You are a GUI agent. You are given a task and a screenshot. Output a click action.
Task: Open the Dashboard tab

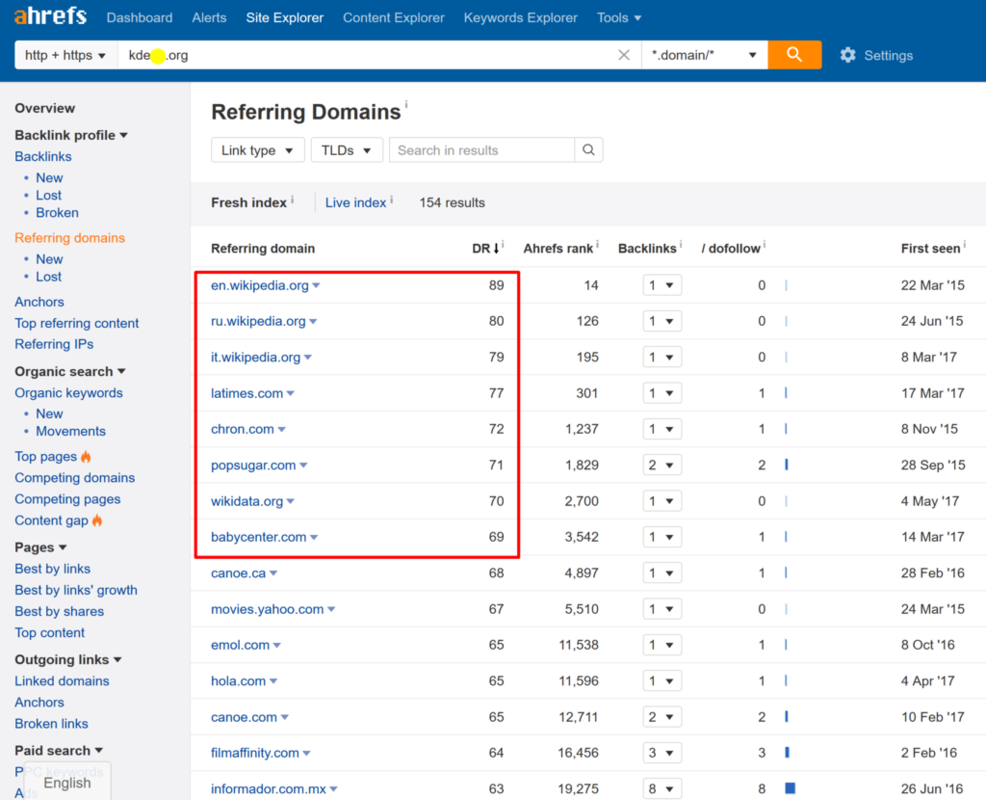click(140, 18)
